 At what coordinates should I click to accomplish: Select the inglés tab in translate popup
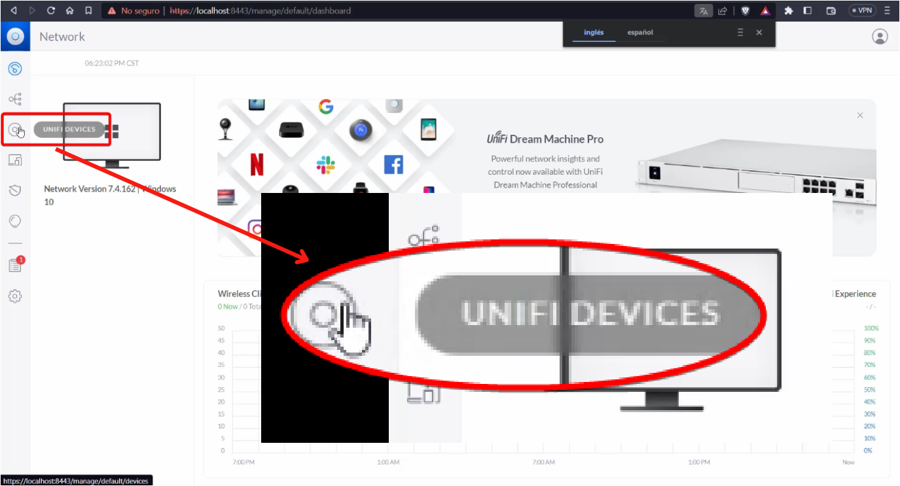pyautogui.click(x=593, y=33)
